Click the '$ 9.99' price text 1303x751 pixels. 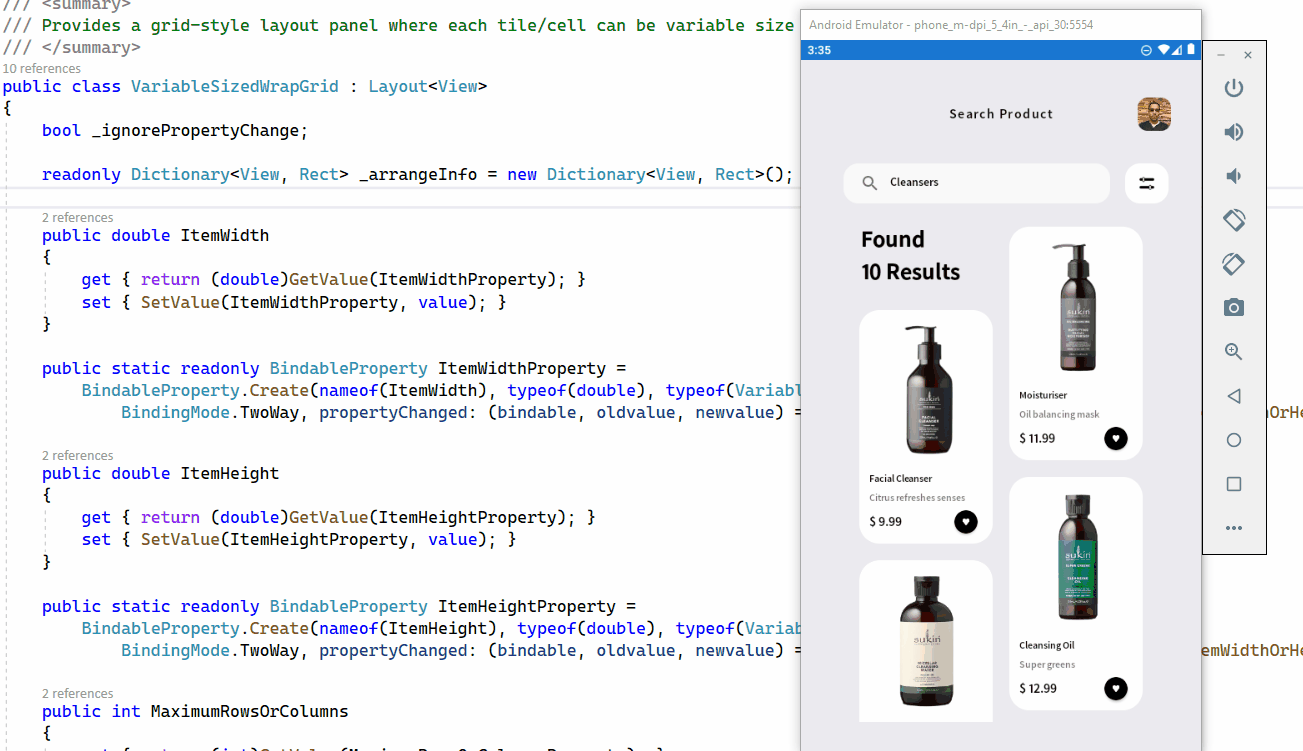[885, 522]
